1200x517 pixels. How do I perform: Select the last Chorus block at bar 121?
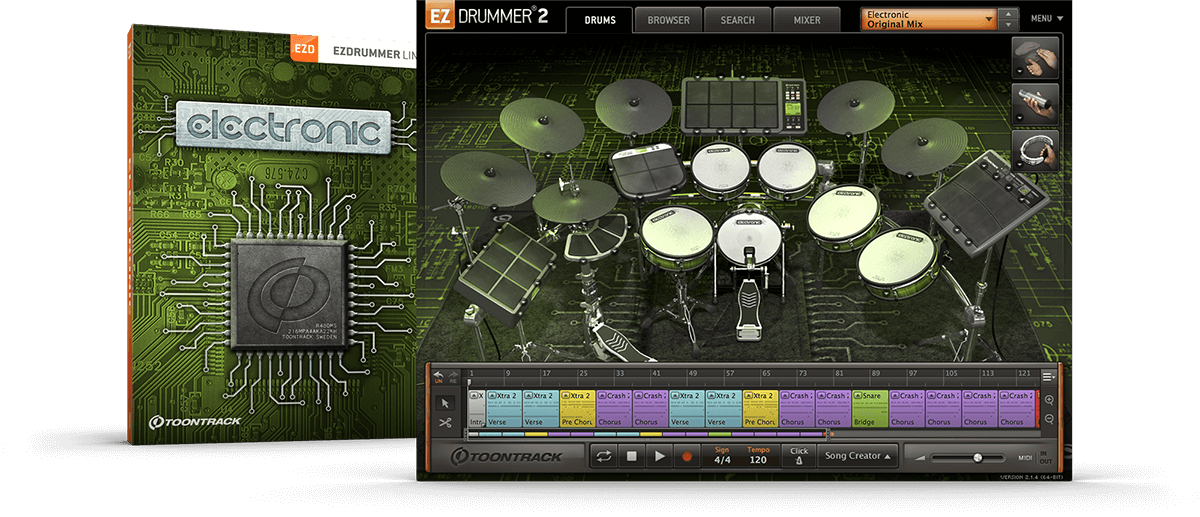pyautogui.click(x=1016, y=409)
